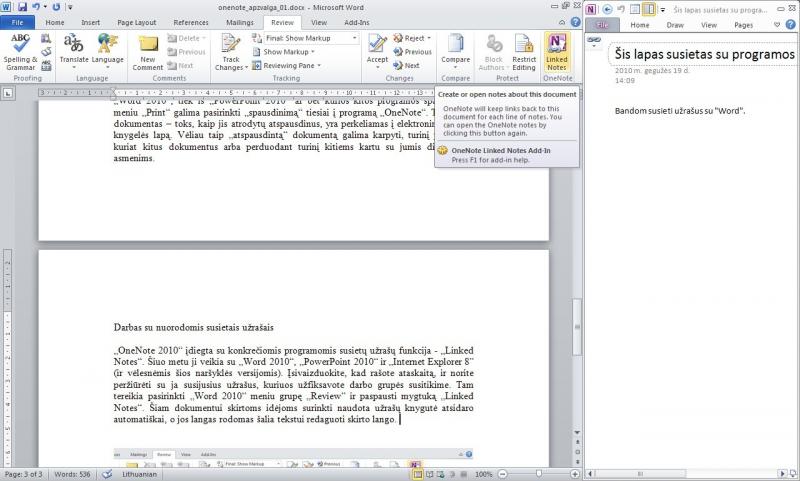Go to the Next change in Changes group
800x481 pixels.
coord(407,65)
